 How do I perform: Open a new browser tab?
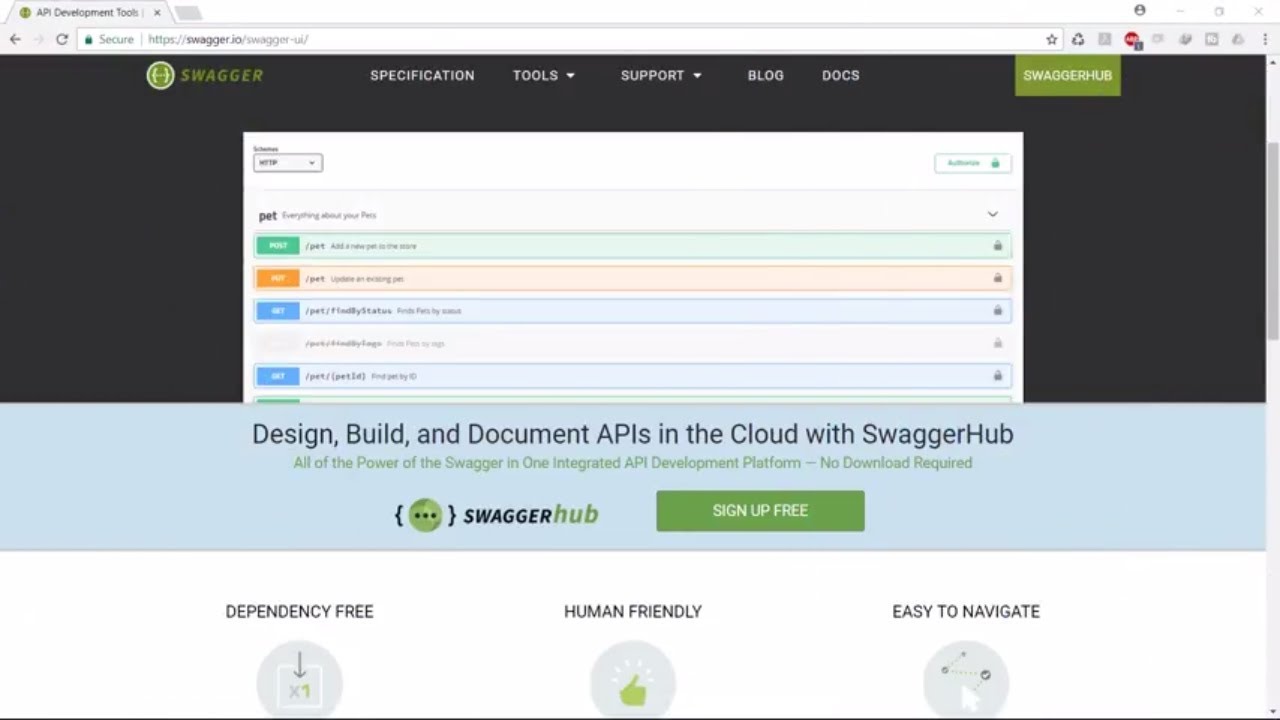[188, 13]
